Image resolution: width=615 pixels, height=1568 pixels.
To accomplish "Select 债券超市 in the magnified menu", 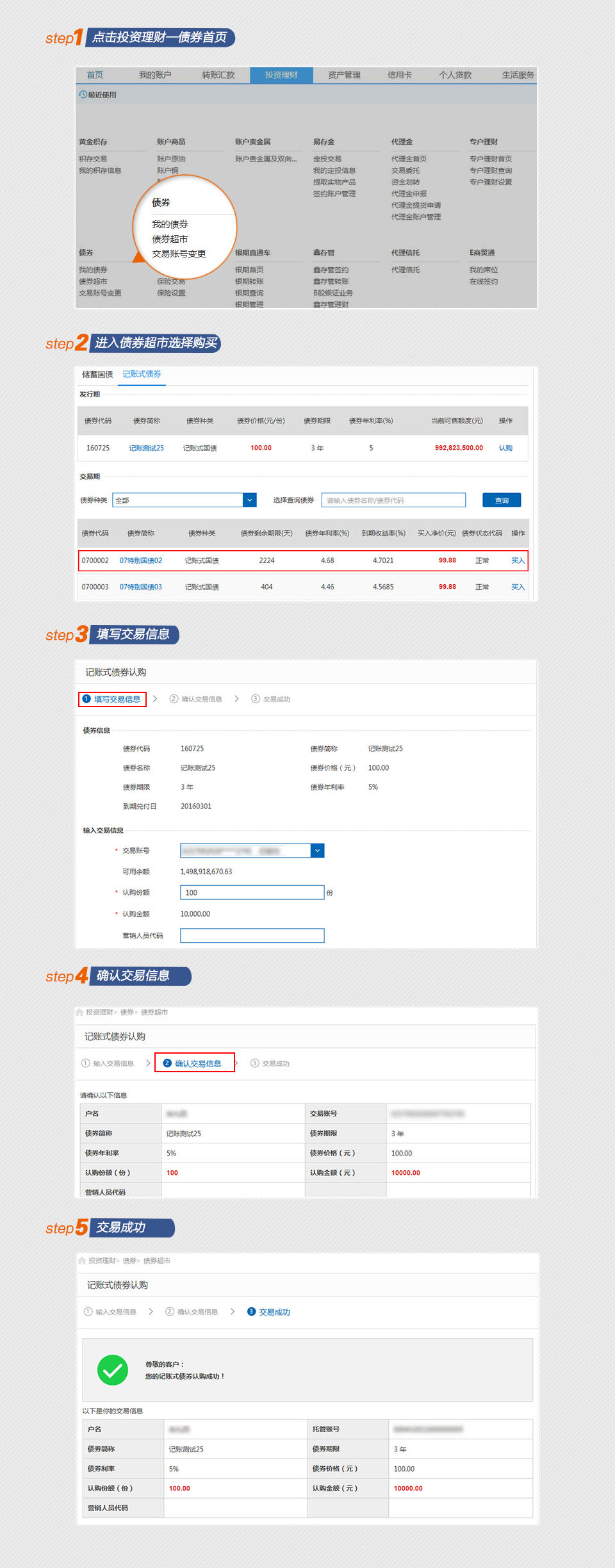I will click(170, 239).
